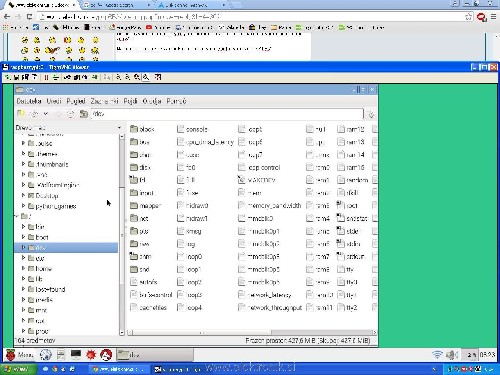Select the loop4 file
Viewport: 500px width, 375px height.
click(190, 308)
